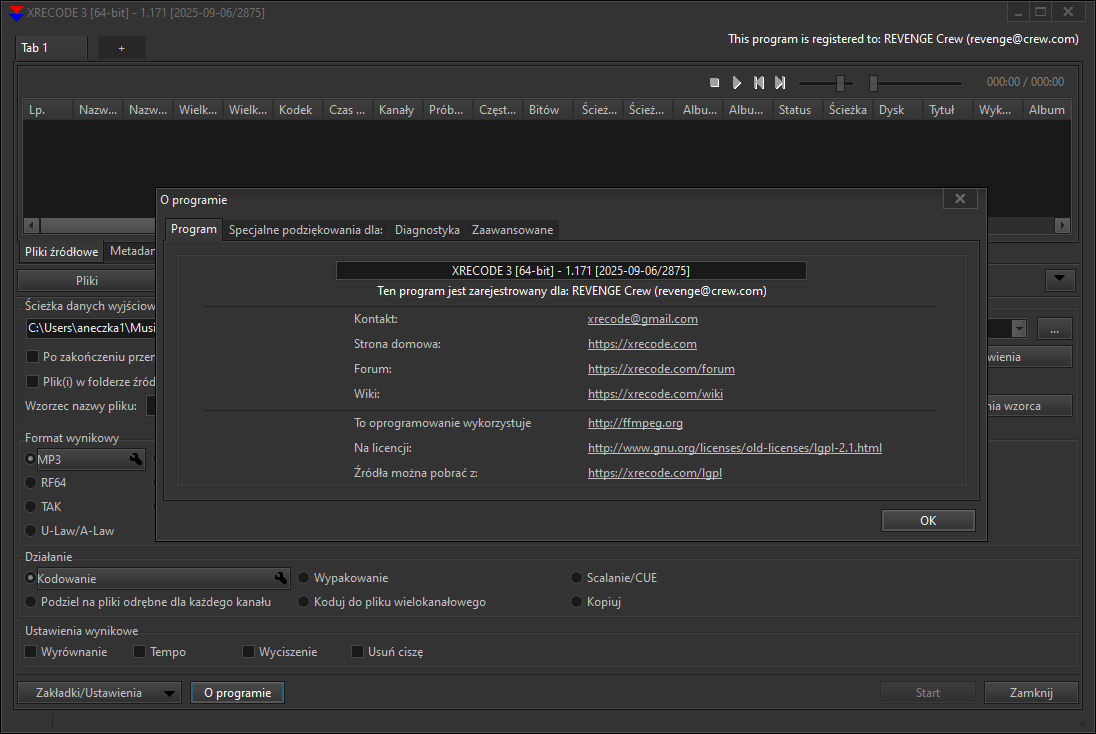
Task: Click the version text field in dialog
Action: (571, 271)
